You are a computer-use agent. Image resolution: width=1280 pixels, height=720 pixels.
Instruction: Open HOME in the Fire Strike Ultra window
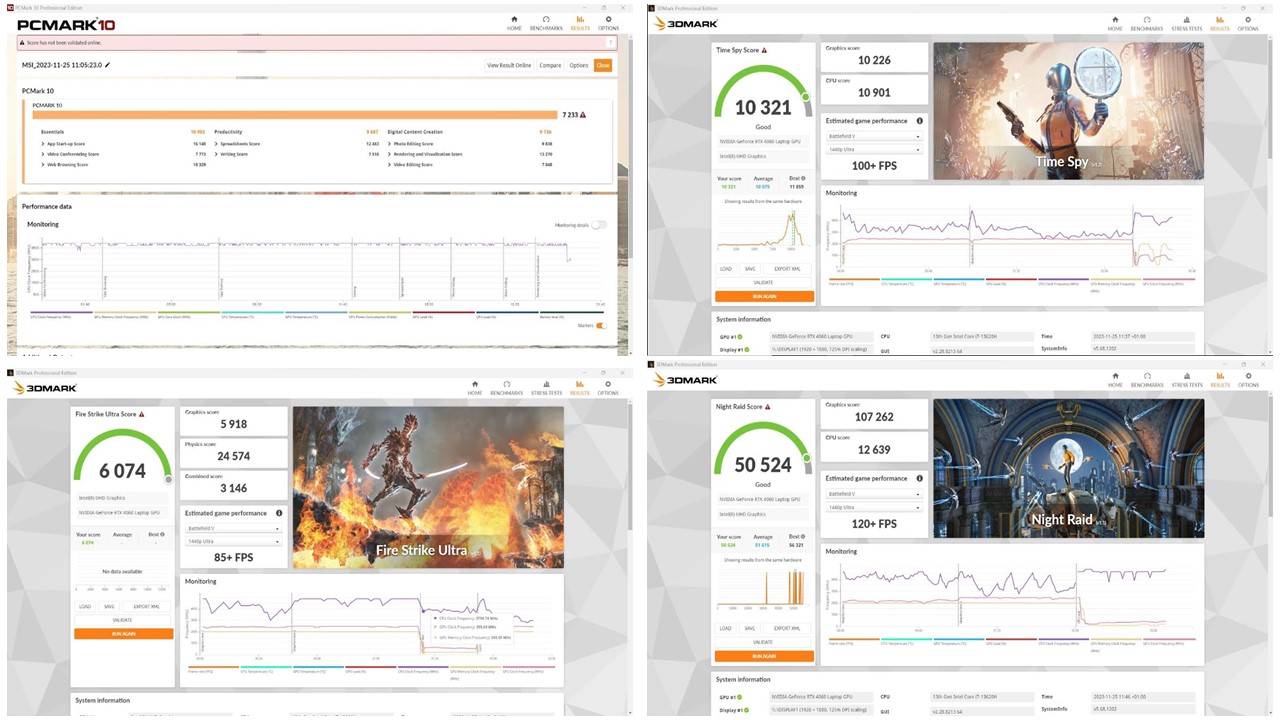[x=475, y=388]
